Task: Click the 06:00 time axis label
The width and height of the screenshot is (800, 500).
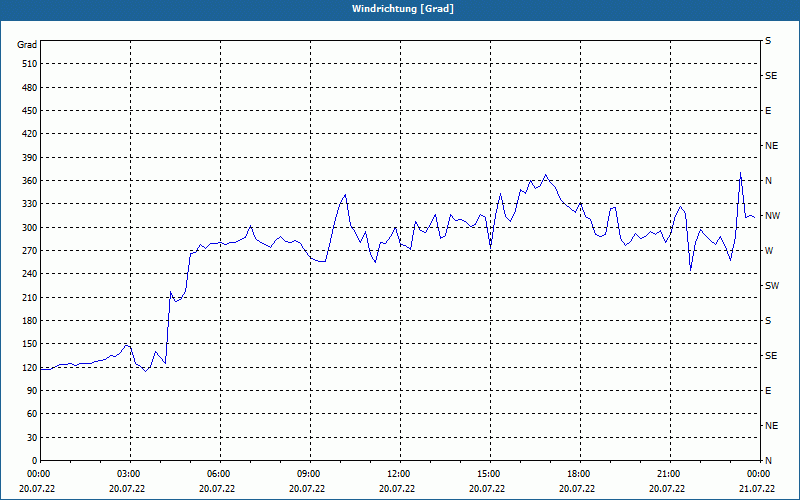Action: 218,473
